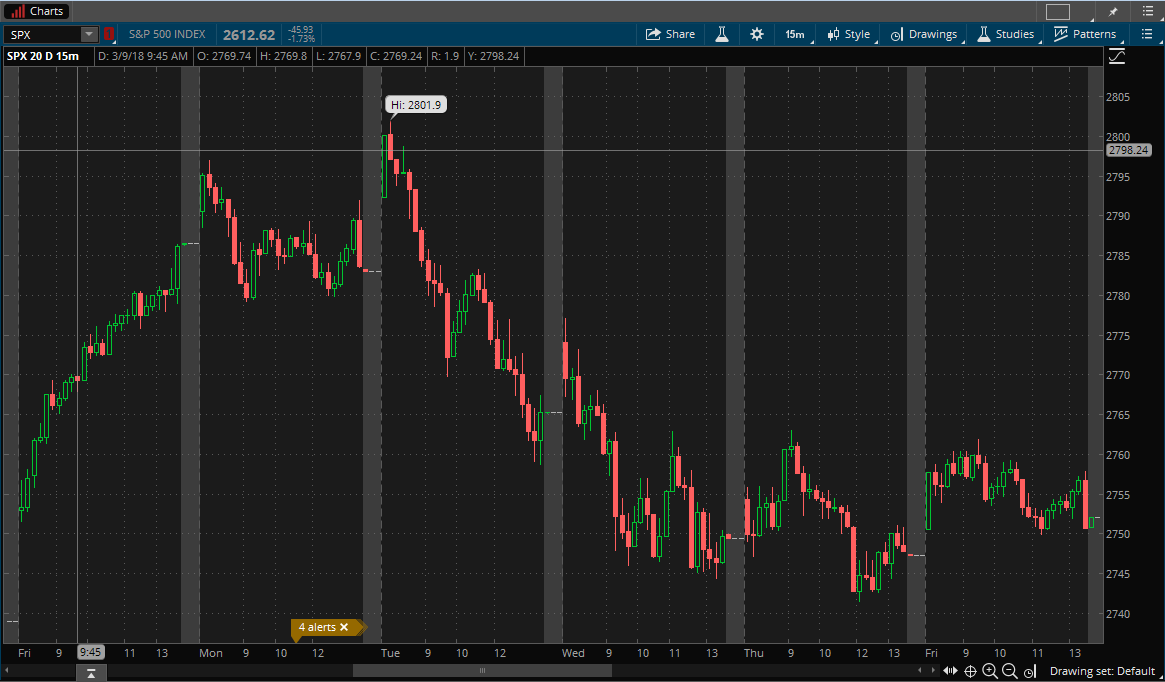
Task: Click the red alert indicator beside SPX
Action: coord(109,33)
